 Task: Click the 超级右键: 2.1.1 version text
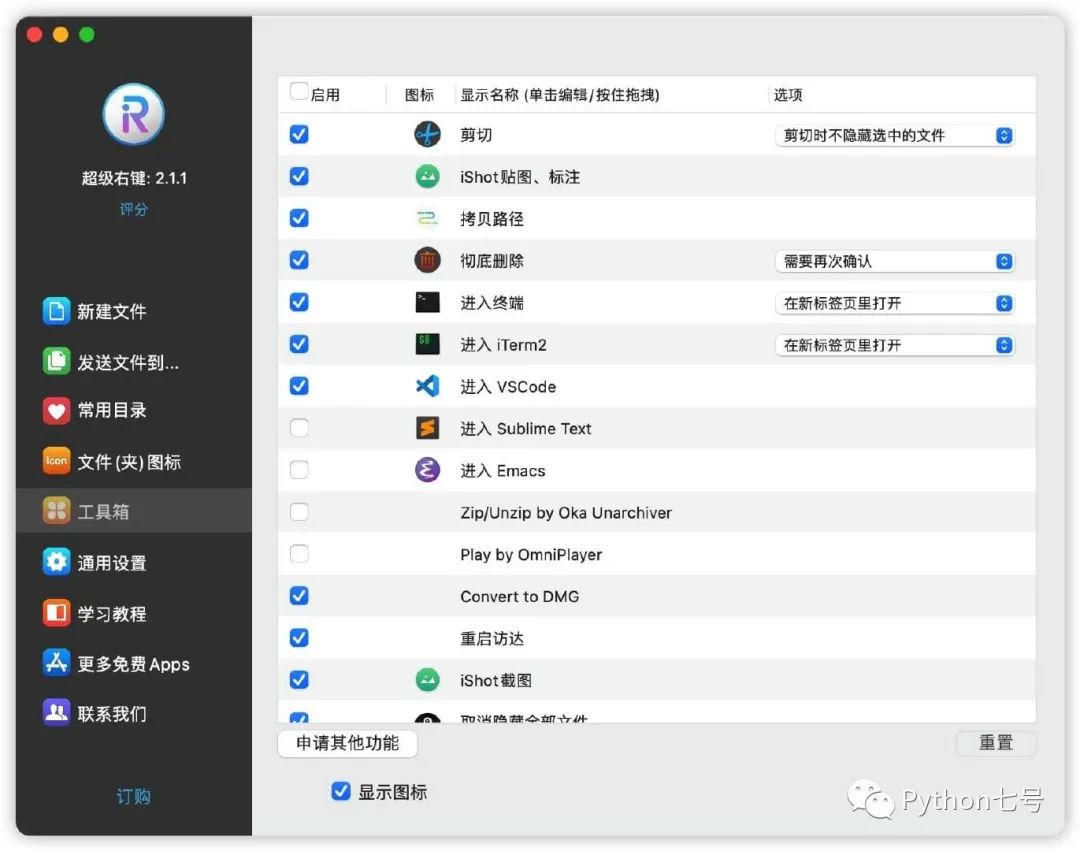[134, 178]
